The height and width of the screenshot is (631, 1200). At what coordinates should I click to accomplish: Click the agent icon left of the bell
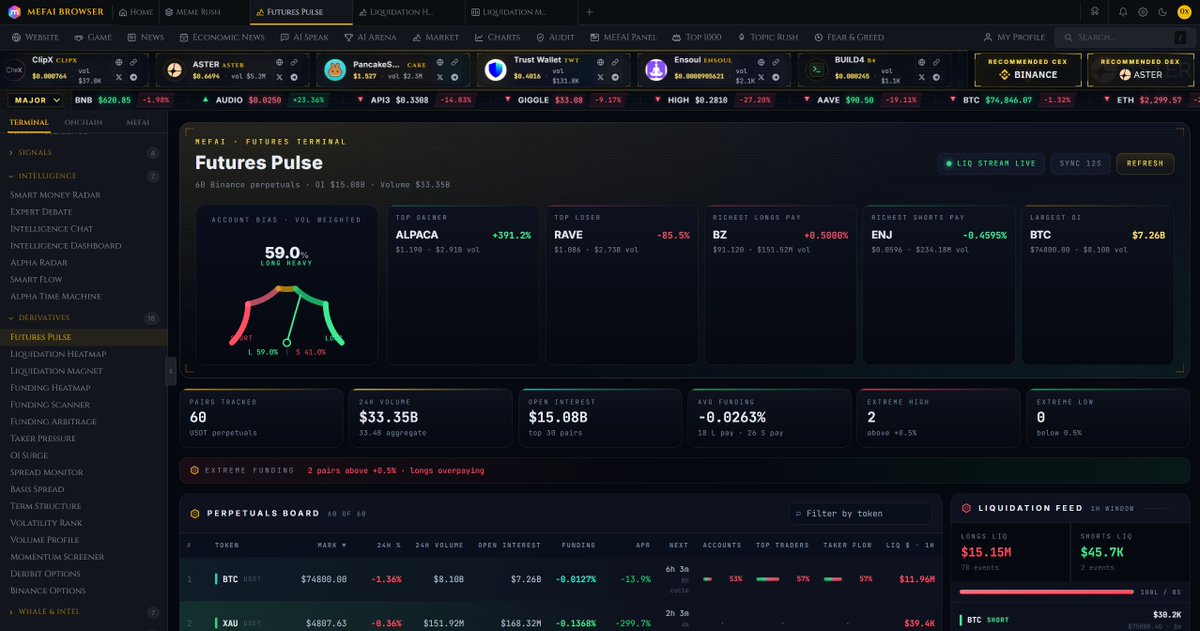(1095, 12)
